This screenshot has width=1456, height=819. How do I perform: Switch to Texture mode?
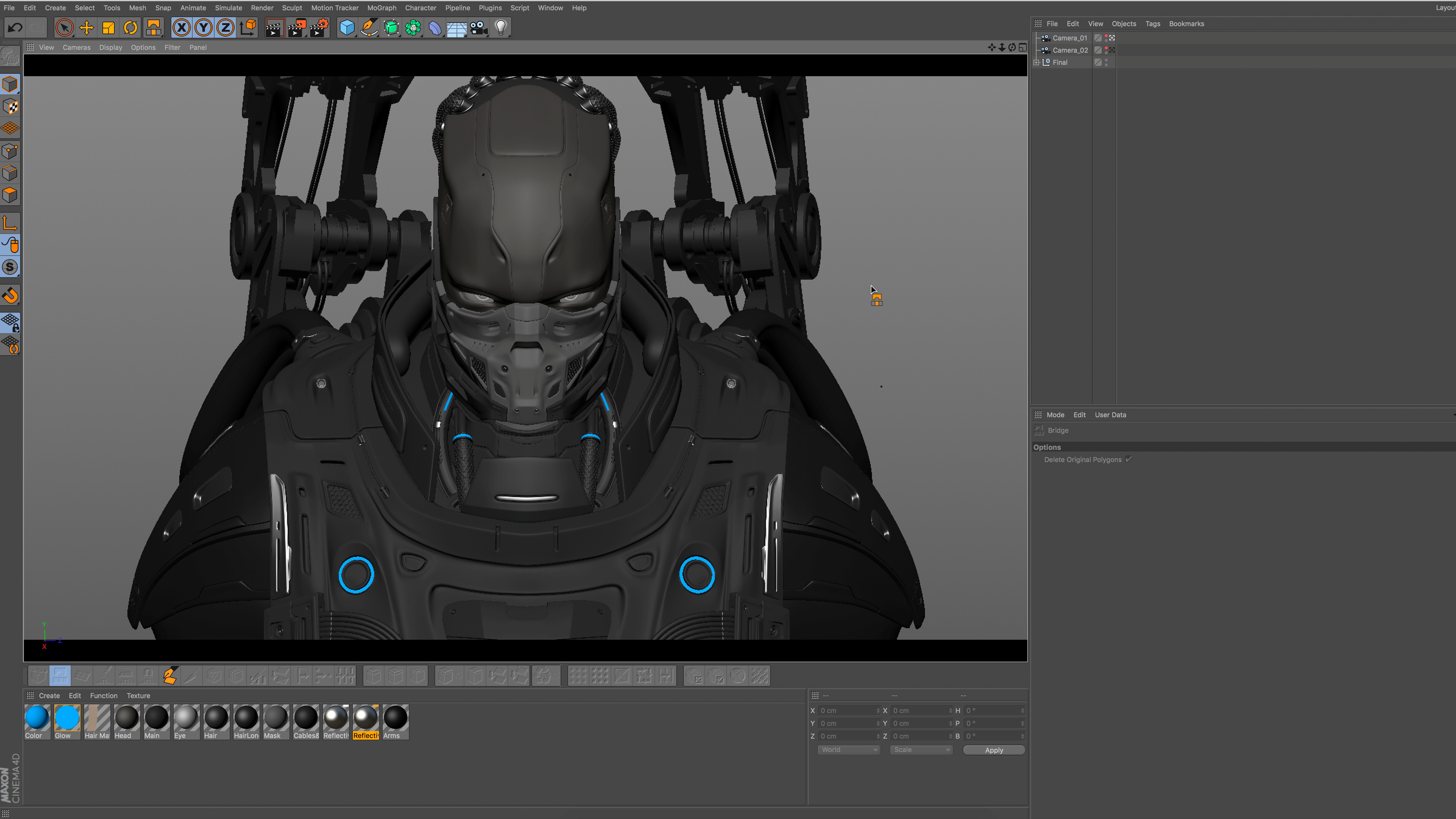(10, 106)
